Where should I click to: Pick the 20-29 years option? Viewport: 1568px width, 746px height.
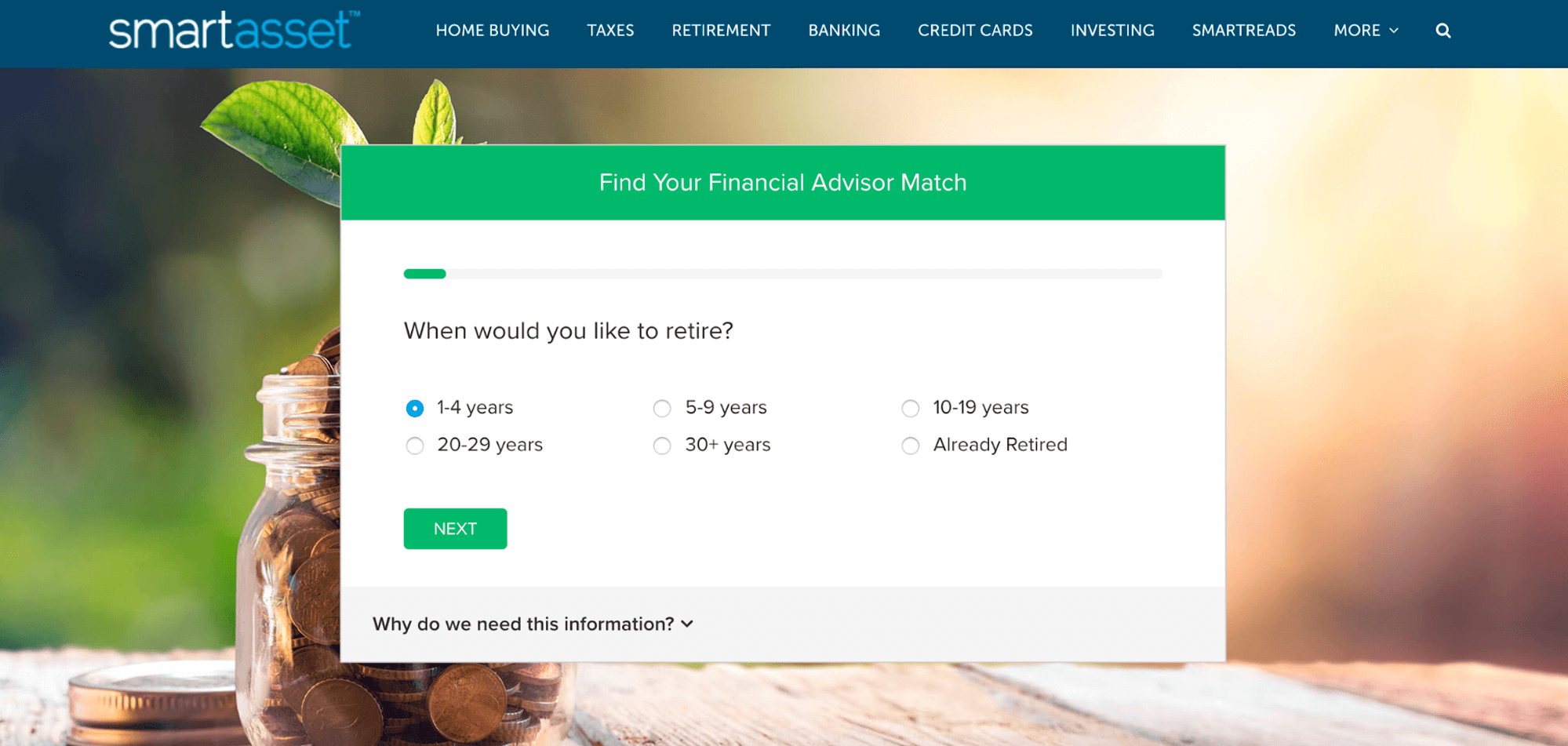coord(415,446)
